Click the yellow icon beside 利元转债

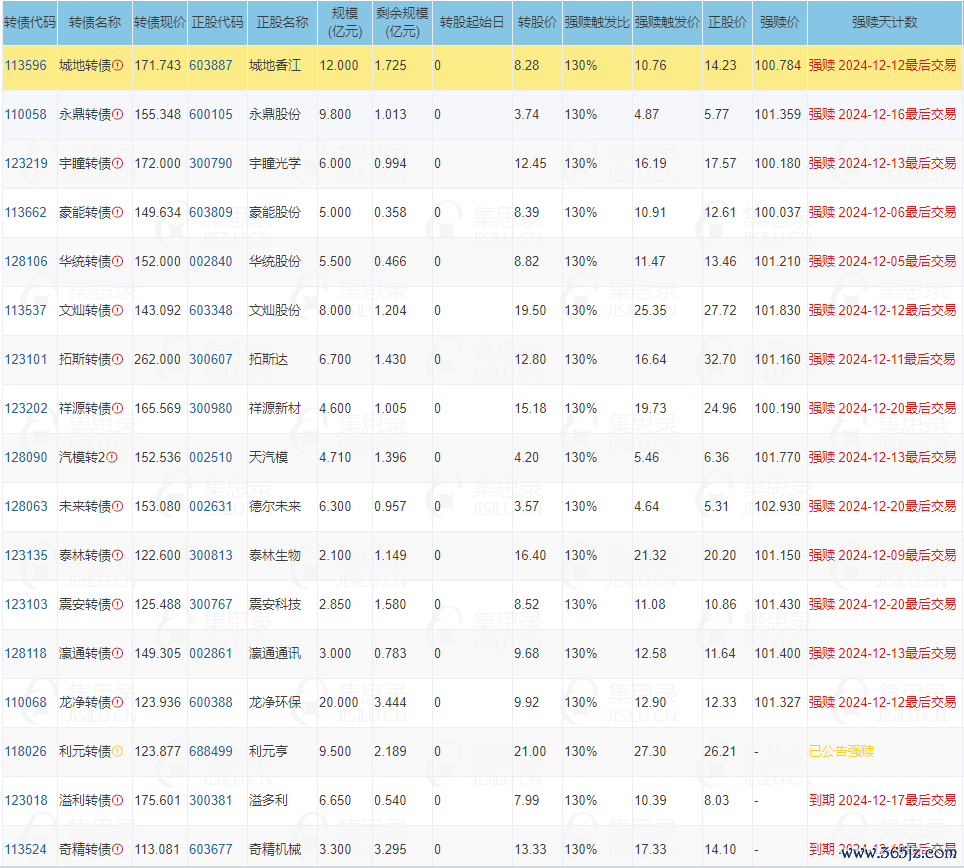coord(117,751)
